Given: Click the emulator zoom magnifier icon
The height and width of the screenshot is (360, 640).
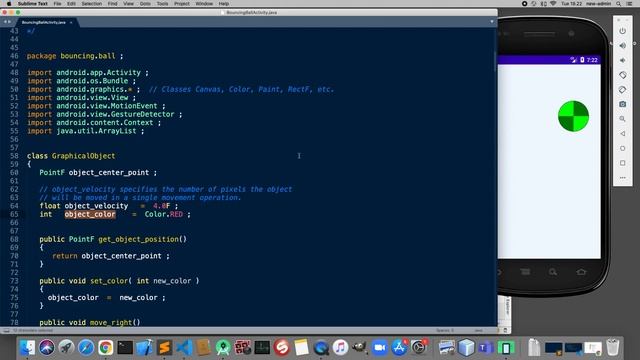Looking at the screenshot, I should tap(622, 119).
